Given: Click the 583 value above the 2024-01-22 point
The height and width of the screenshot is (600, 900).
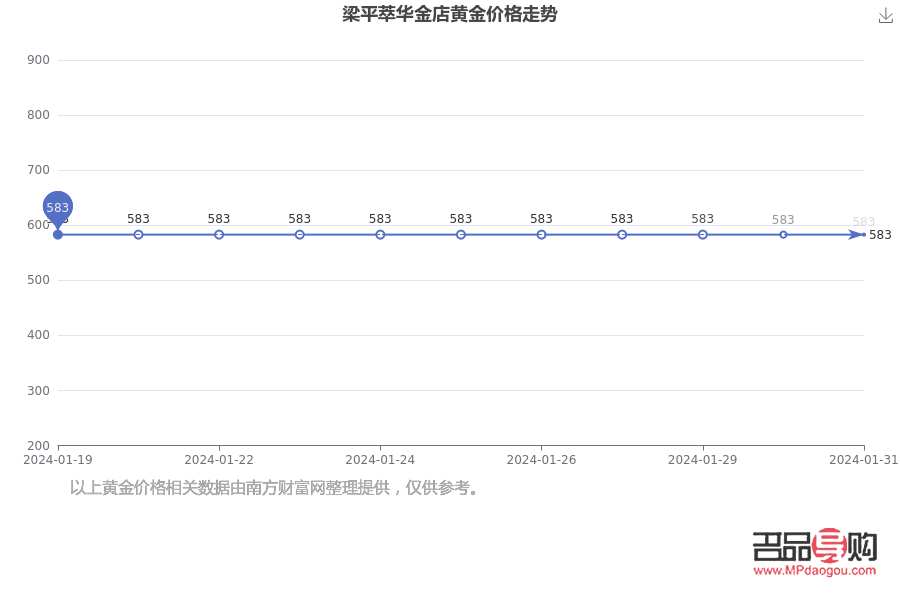Looking at the screenshot, I should click(219, 219).
